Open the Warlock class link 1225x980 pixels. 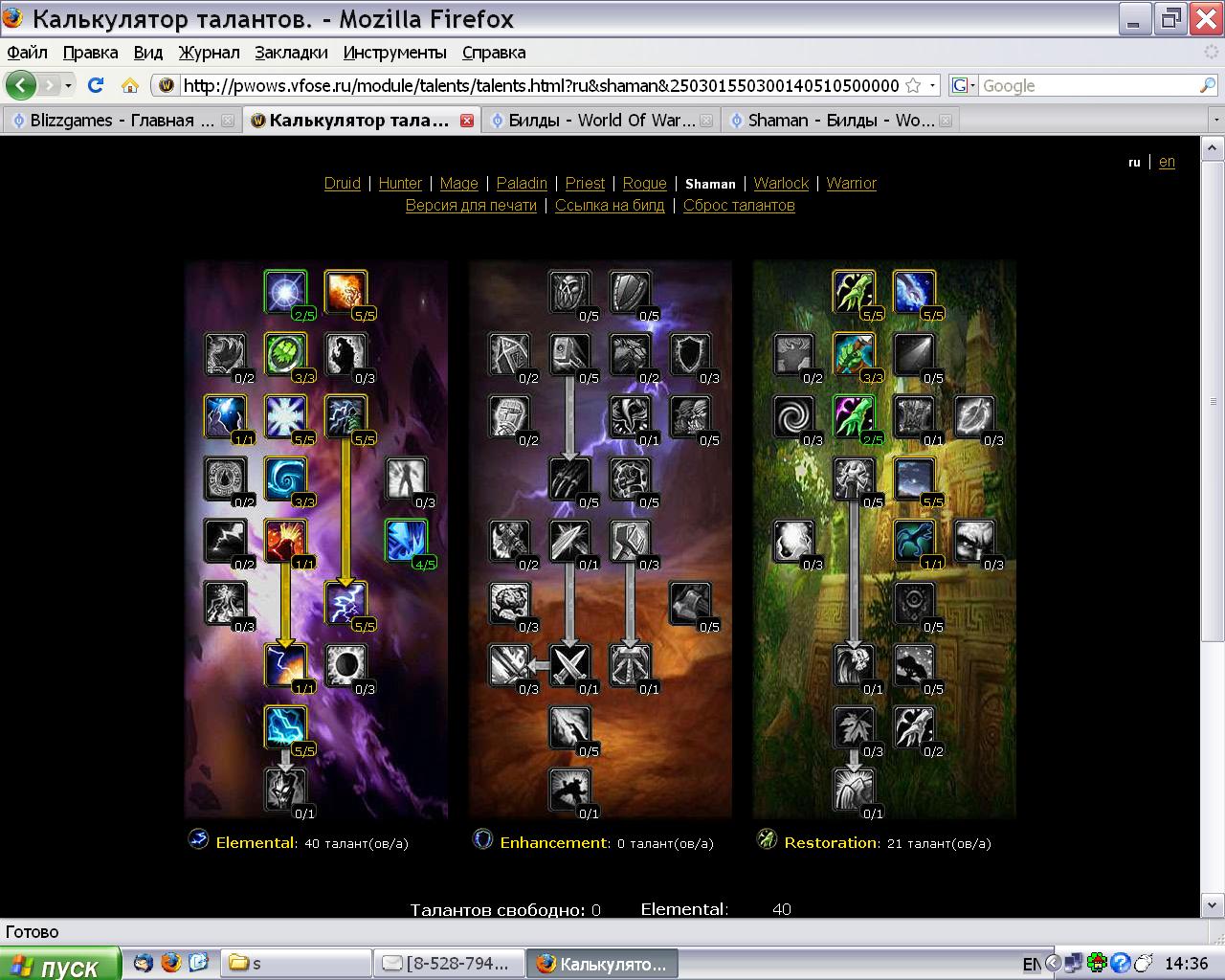781,183
